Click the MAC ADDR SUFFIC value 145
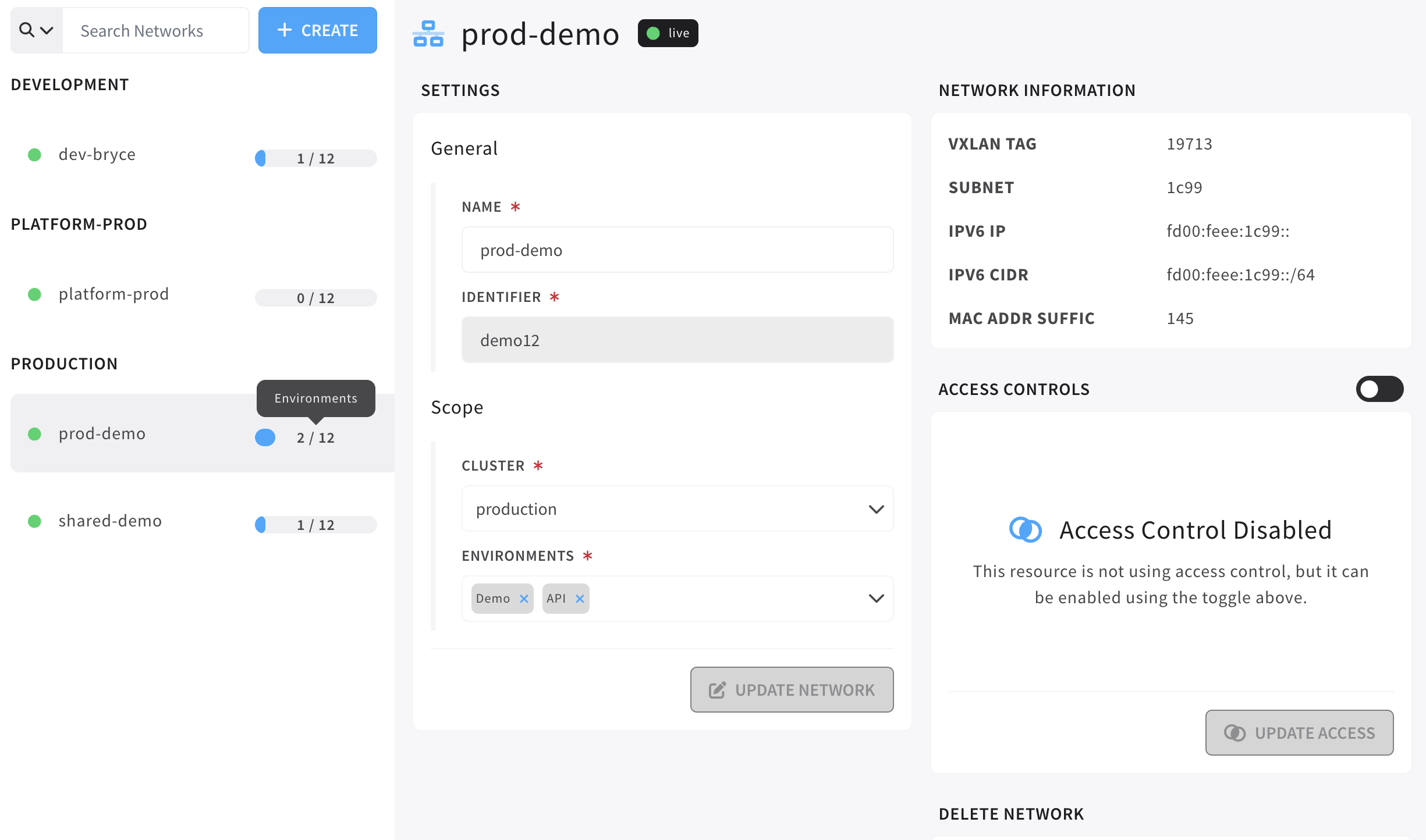The image size is (1426, 840). pos(1180,318)
